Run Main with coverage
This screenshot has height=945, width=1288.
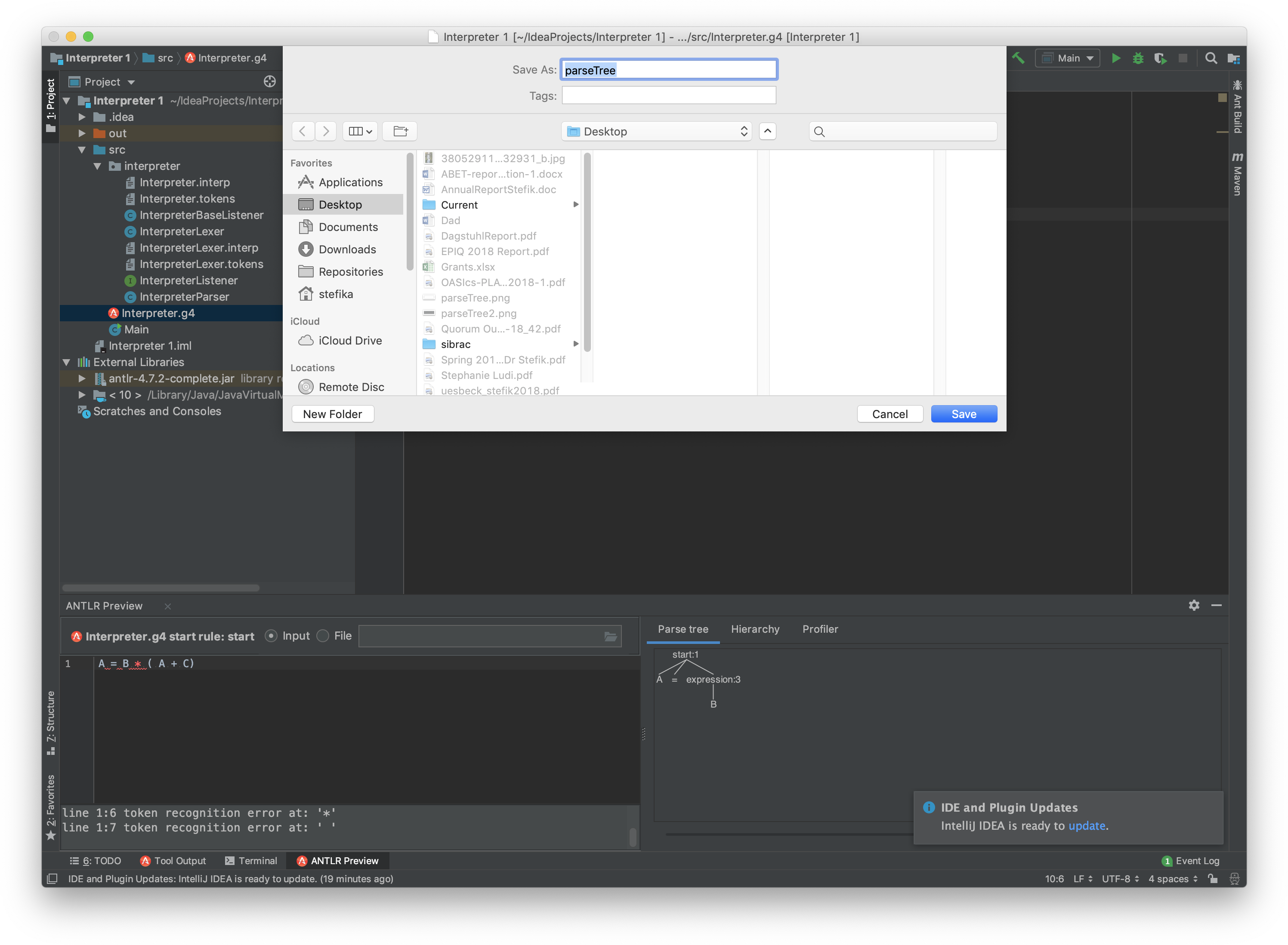[x=1160, y=58]
